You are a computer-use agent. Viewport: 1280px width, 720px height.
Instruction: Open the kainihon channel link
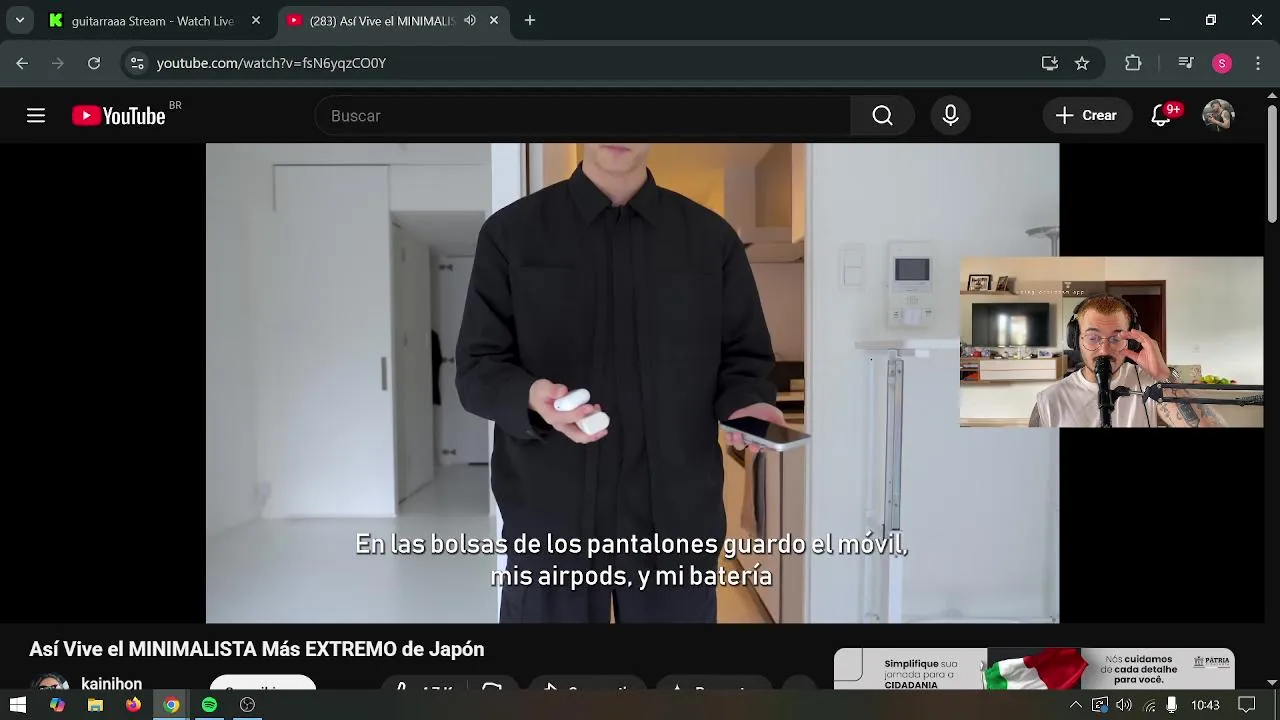111,683
